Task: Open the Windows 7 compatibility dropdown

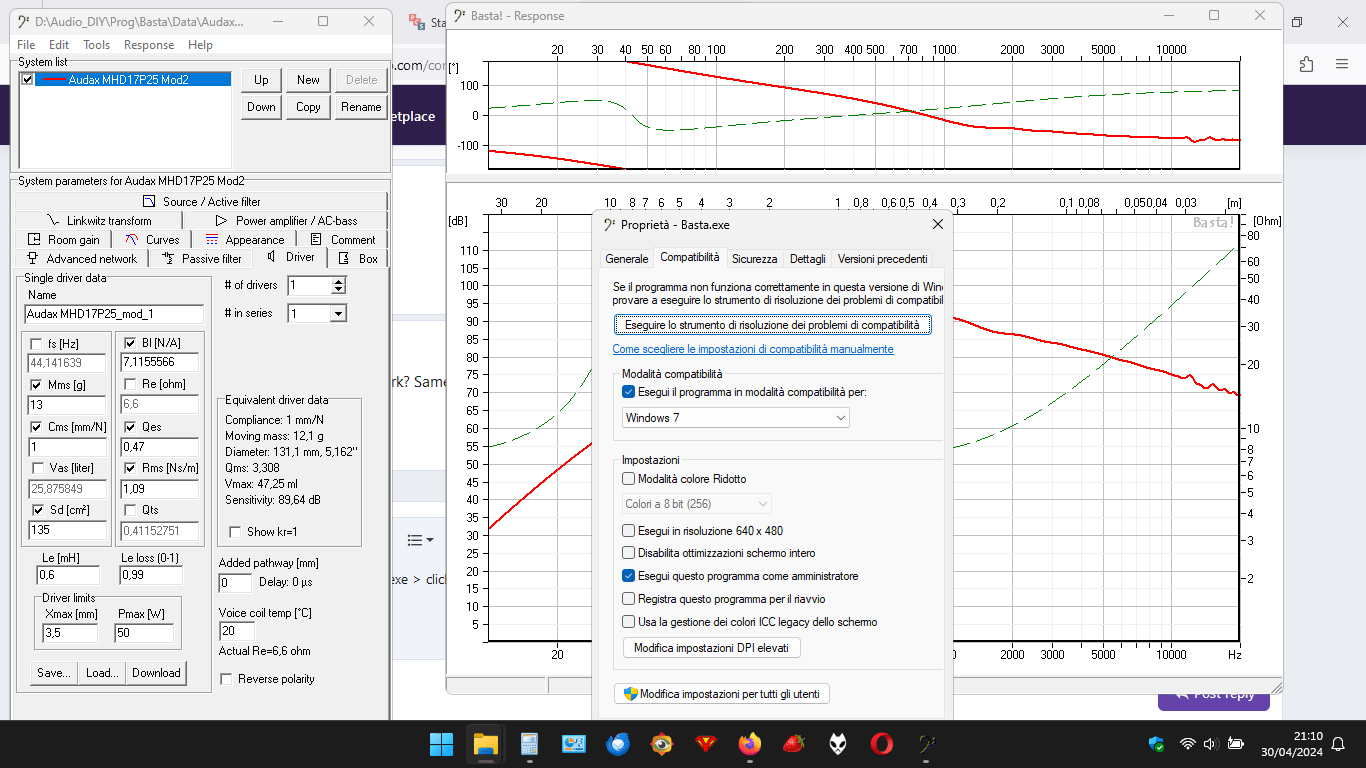Action: pyautogui.click(x=735, y=417)
